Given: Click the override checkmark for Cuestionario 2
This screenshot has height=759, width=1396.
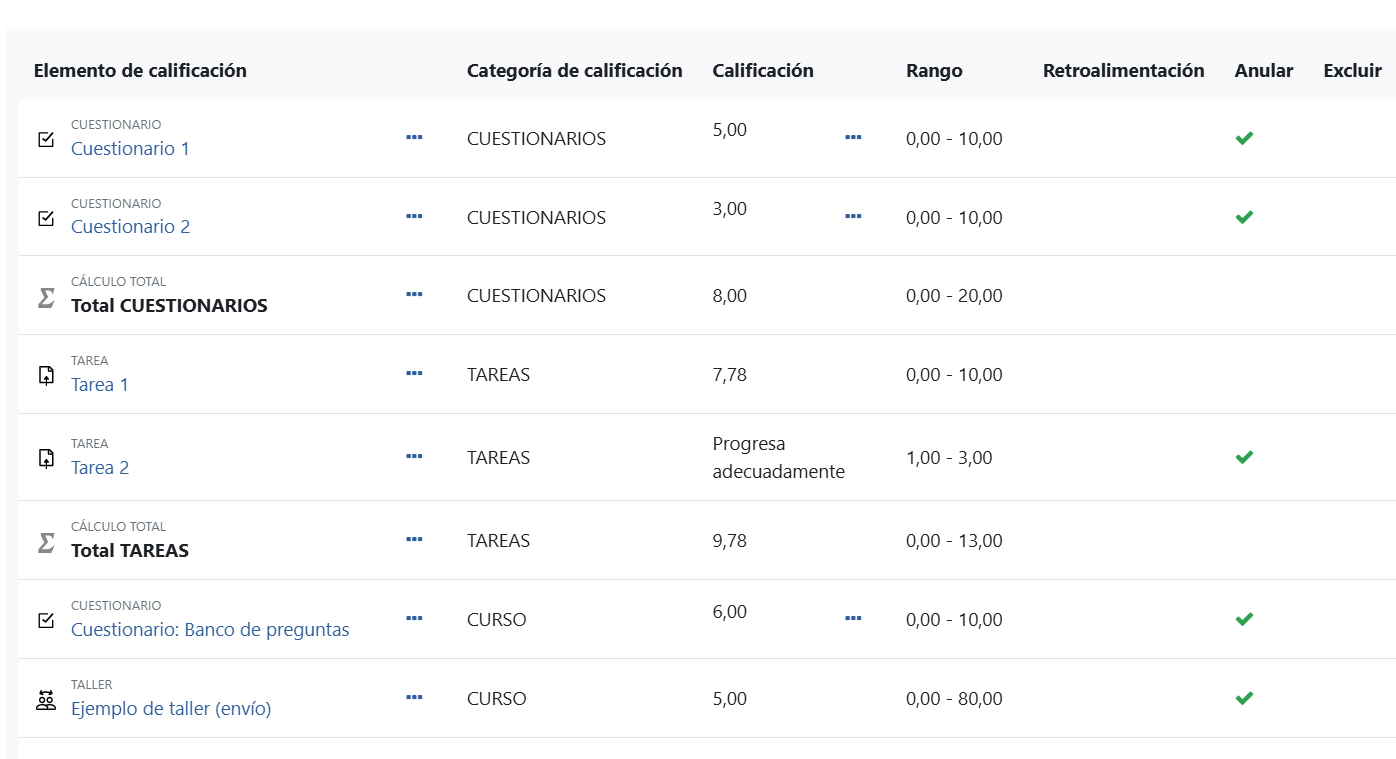Looking at the screenshot, I should coord(1244,217).
